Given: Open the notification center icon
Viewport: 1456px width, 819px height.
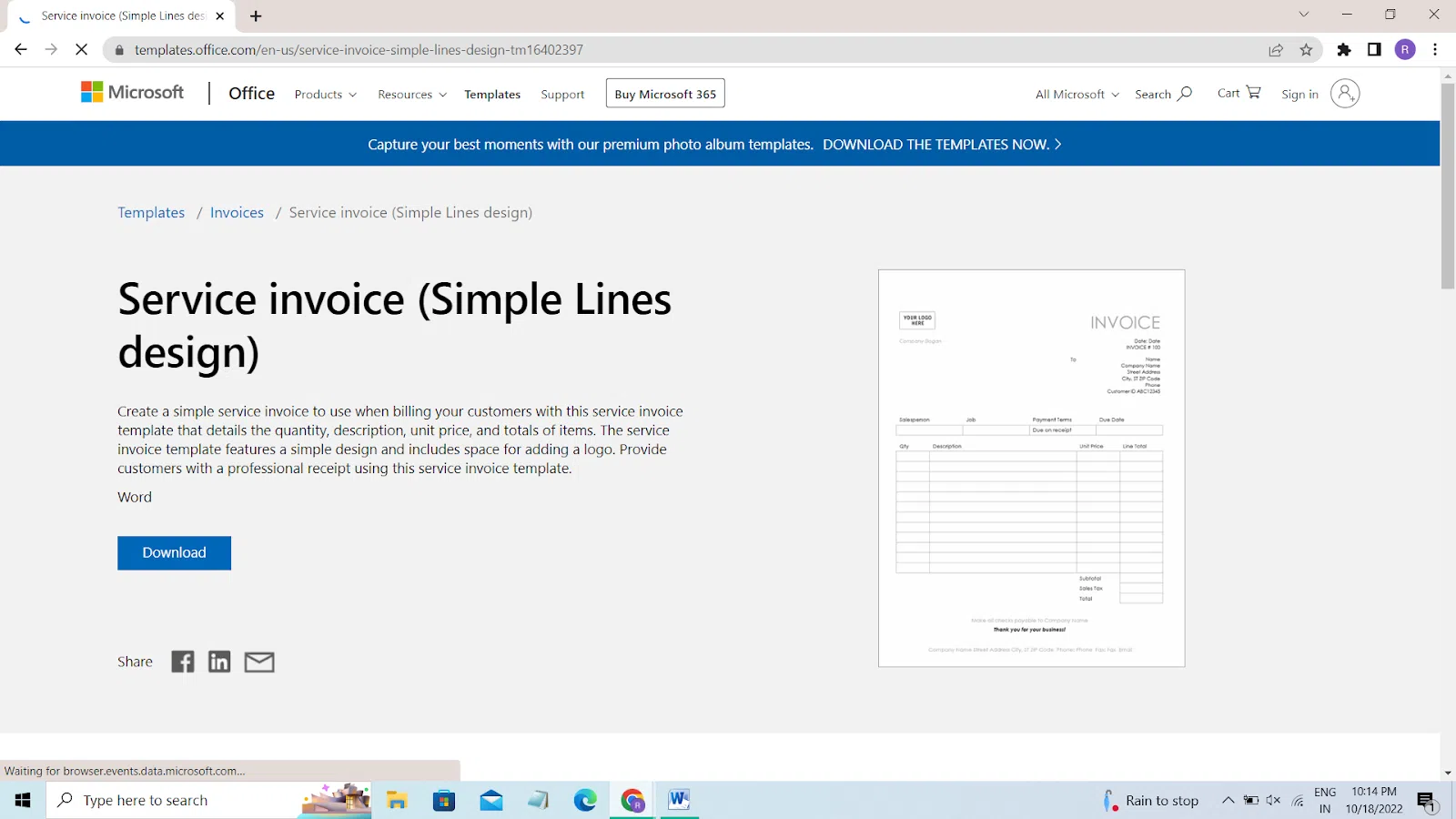Looking at the screenshot, I should click(1426, 801).
